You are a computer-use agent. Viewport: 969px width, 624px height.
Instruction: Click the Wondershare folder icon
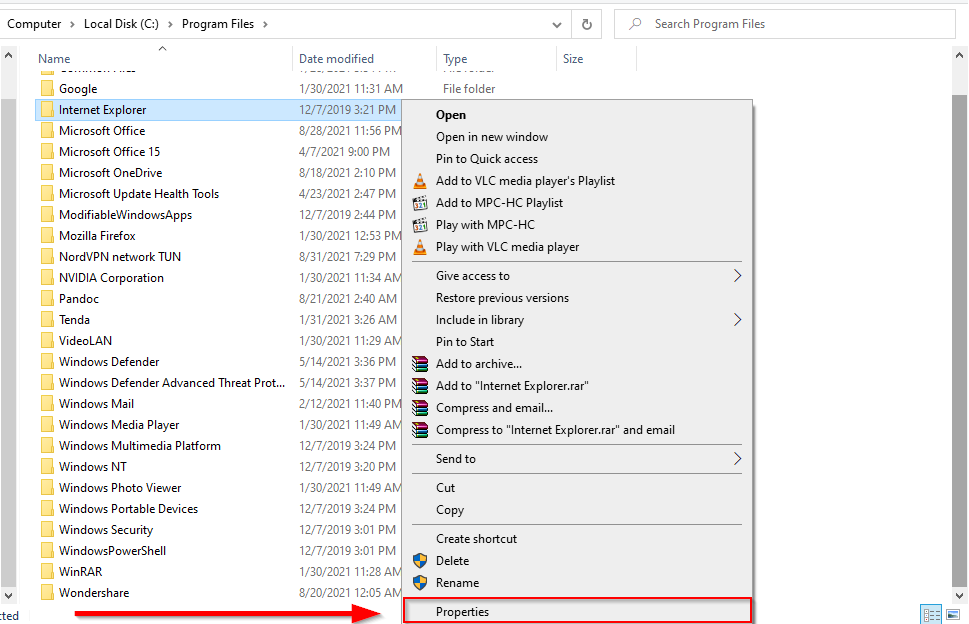[47, 593]
